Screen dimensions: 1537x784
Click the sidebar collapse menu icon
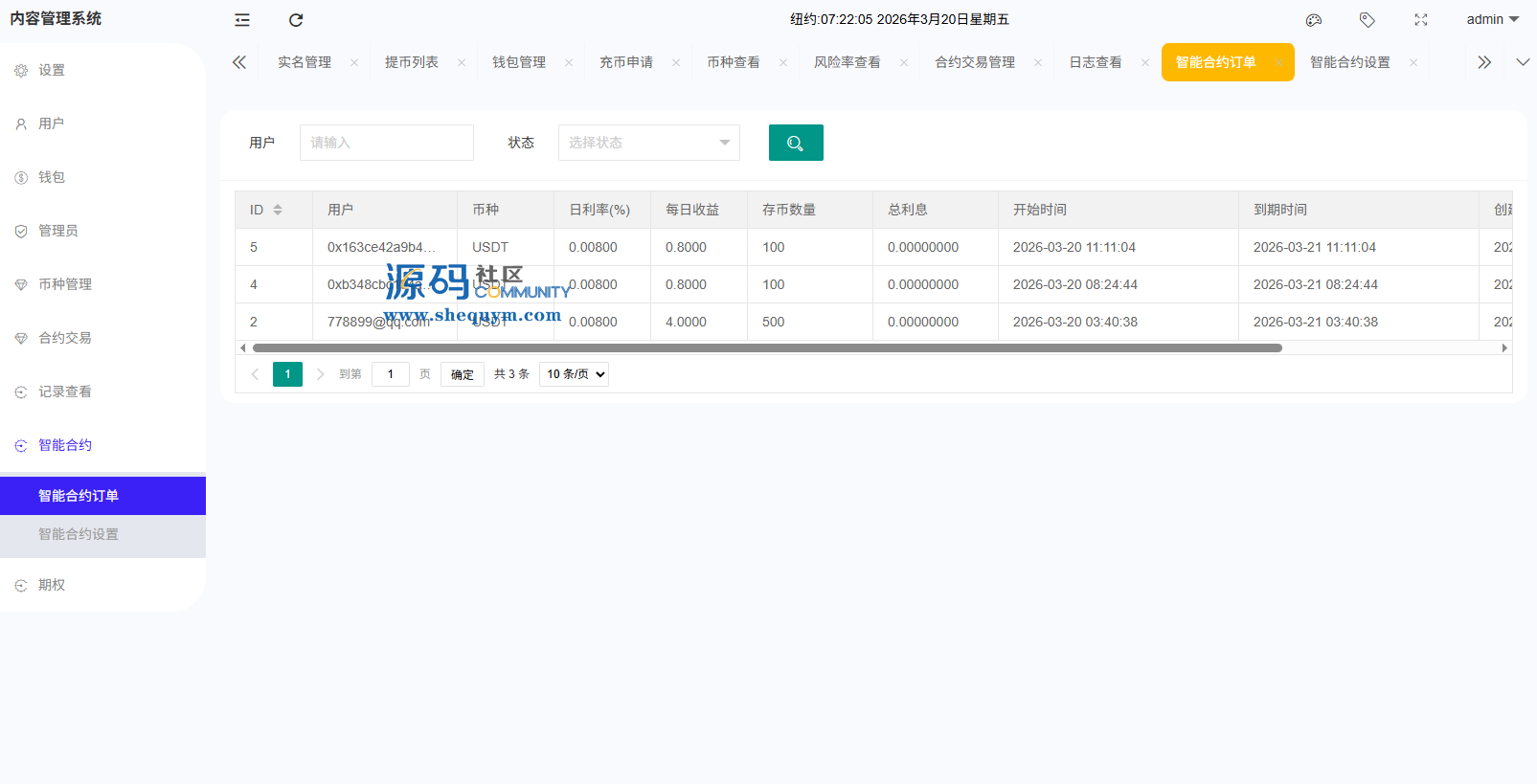click(242, 20)
